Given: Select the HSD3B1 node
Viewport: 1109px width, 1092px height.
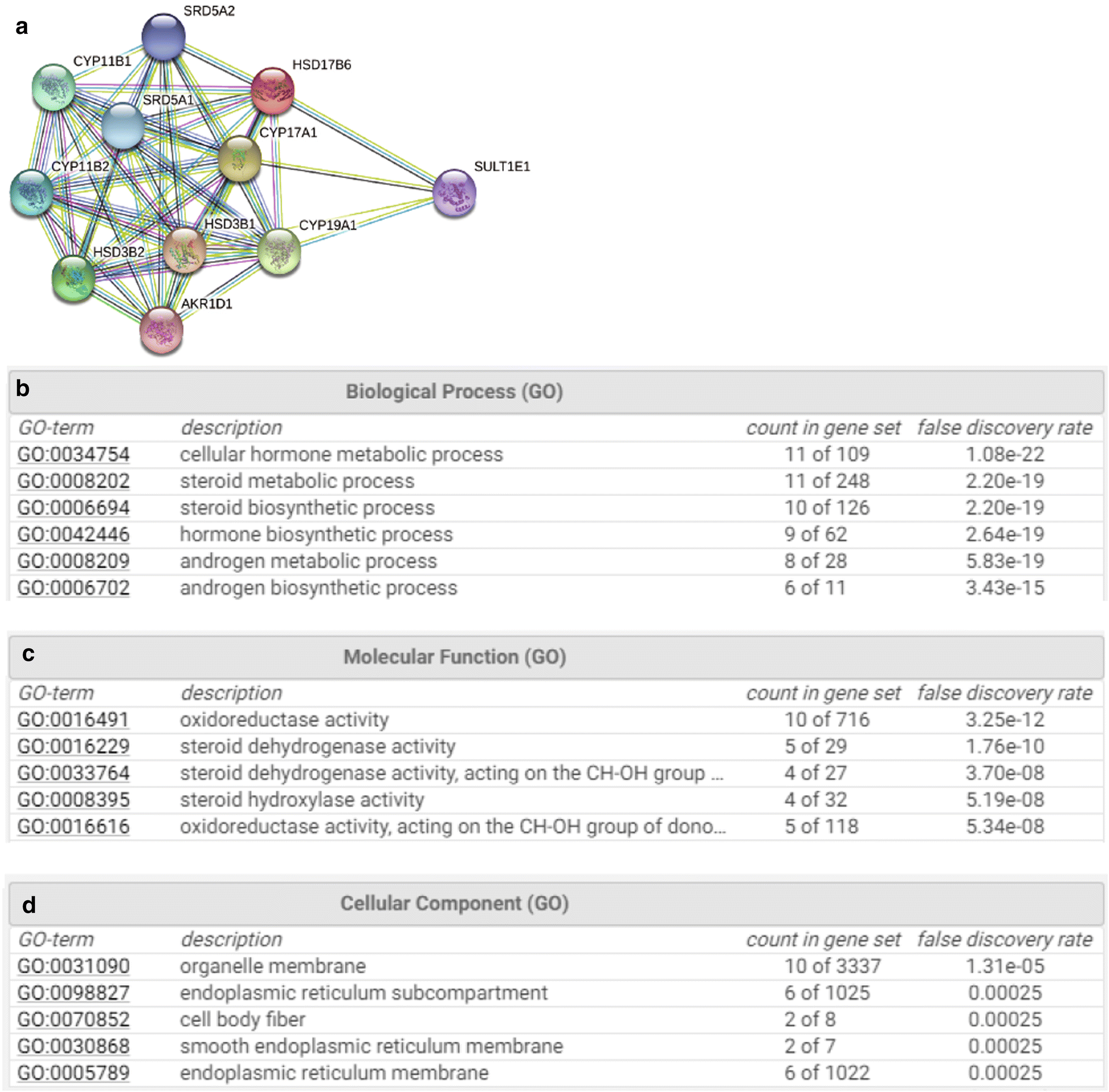Looking at the screenshot, I should point(184,250).
